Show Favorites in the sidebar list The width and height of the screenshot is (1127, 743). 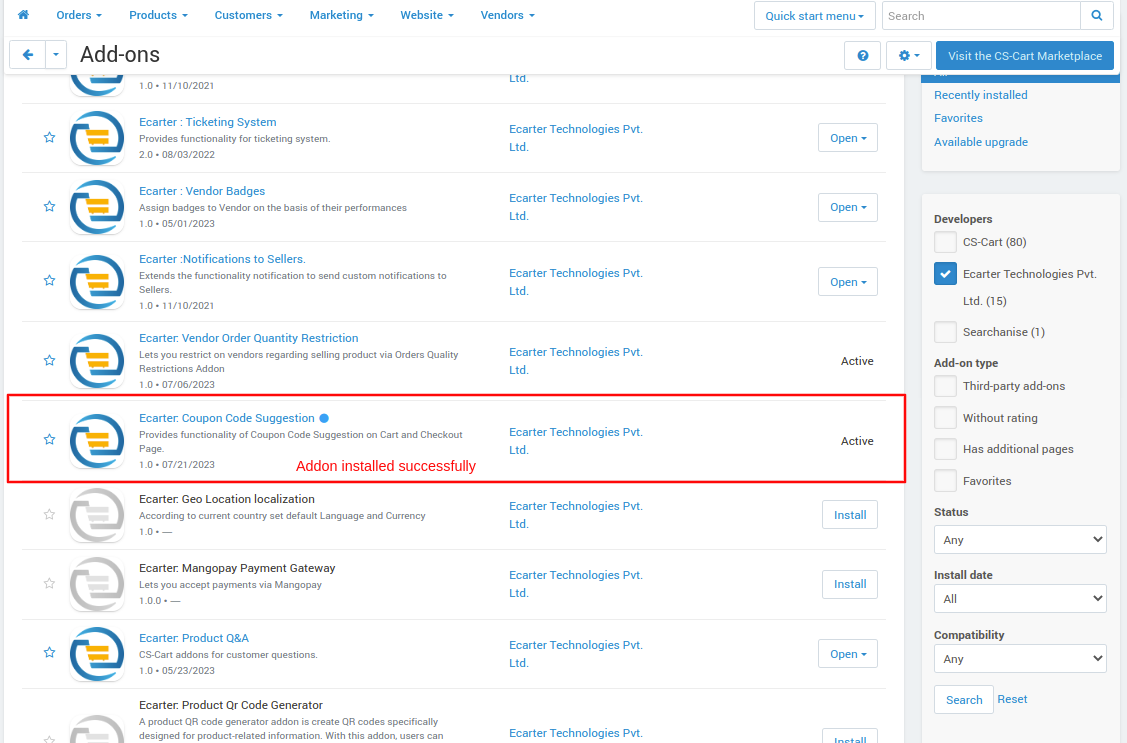[x=958, y=118]
